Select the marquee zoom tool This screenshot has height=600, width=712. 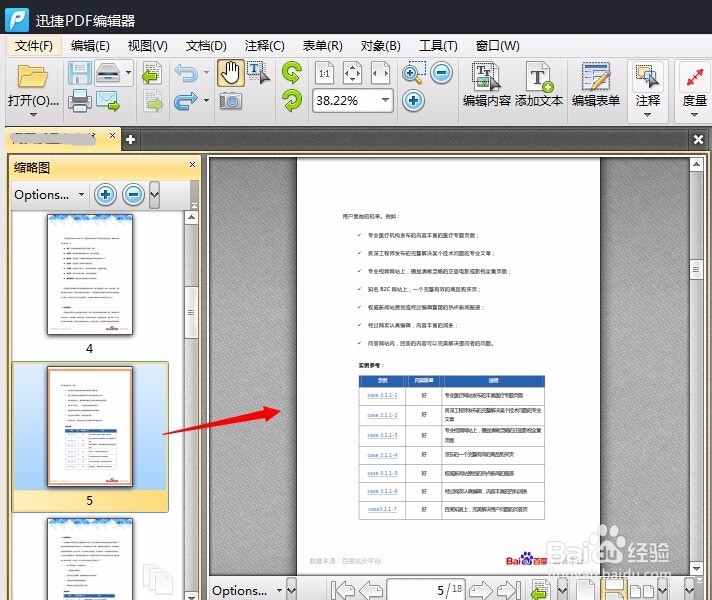pyautogui.click(x=414, y=73)
